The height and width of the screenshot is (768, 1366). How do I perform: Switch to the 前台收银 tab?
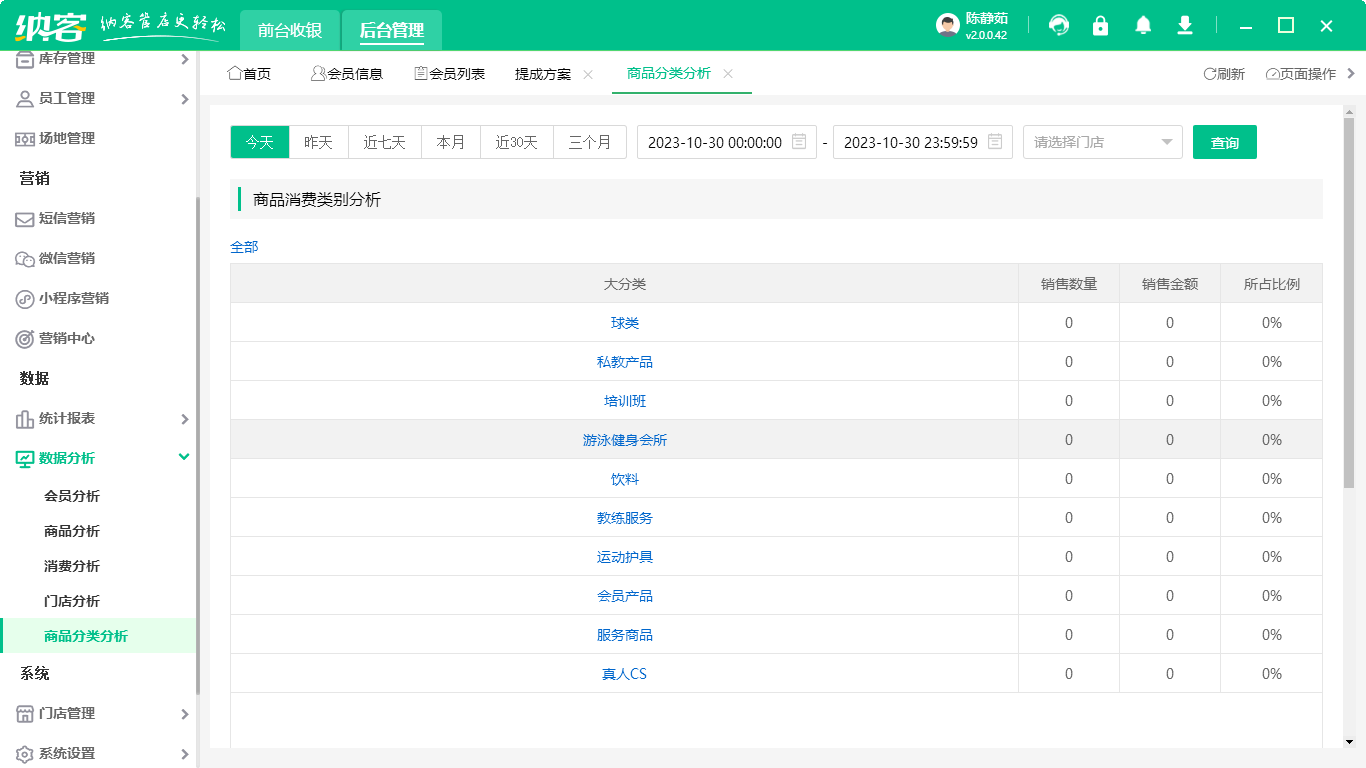coord(290,30)
